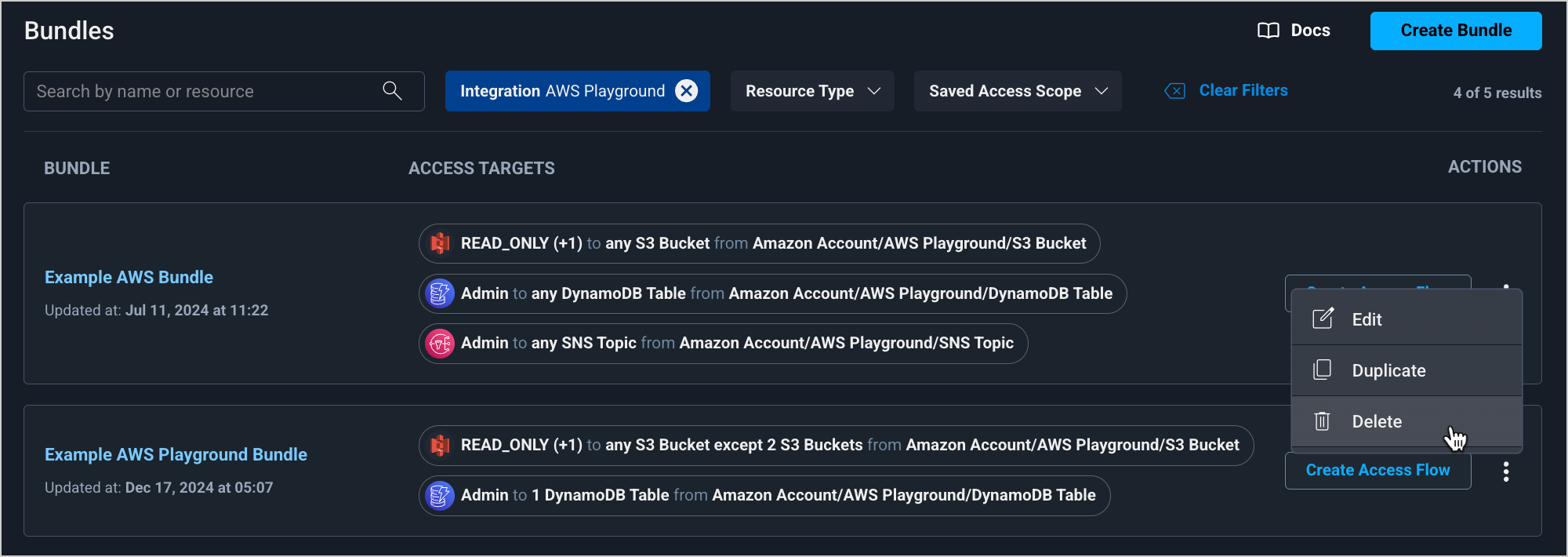The height and width of the screenshot is (557, 1568).
Task: Expand the Saved Access Scope dropdown
Action: coord(1017,91)
